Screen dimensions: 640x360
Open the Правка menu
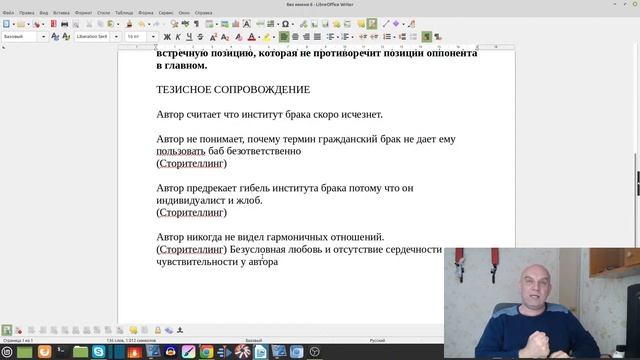[x=27, y=13]
